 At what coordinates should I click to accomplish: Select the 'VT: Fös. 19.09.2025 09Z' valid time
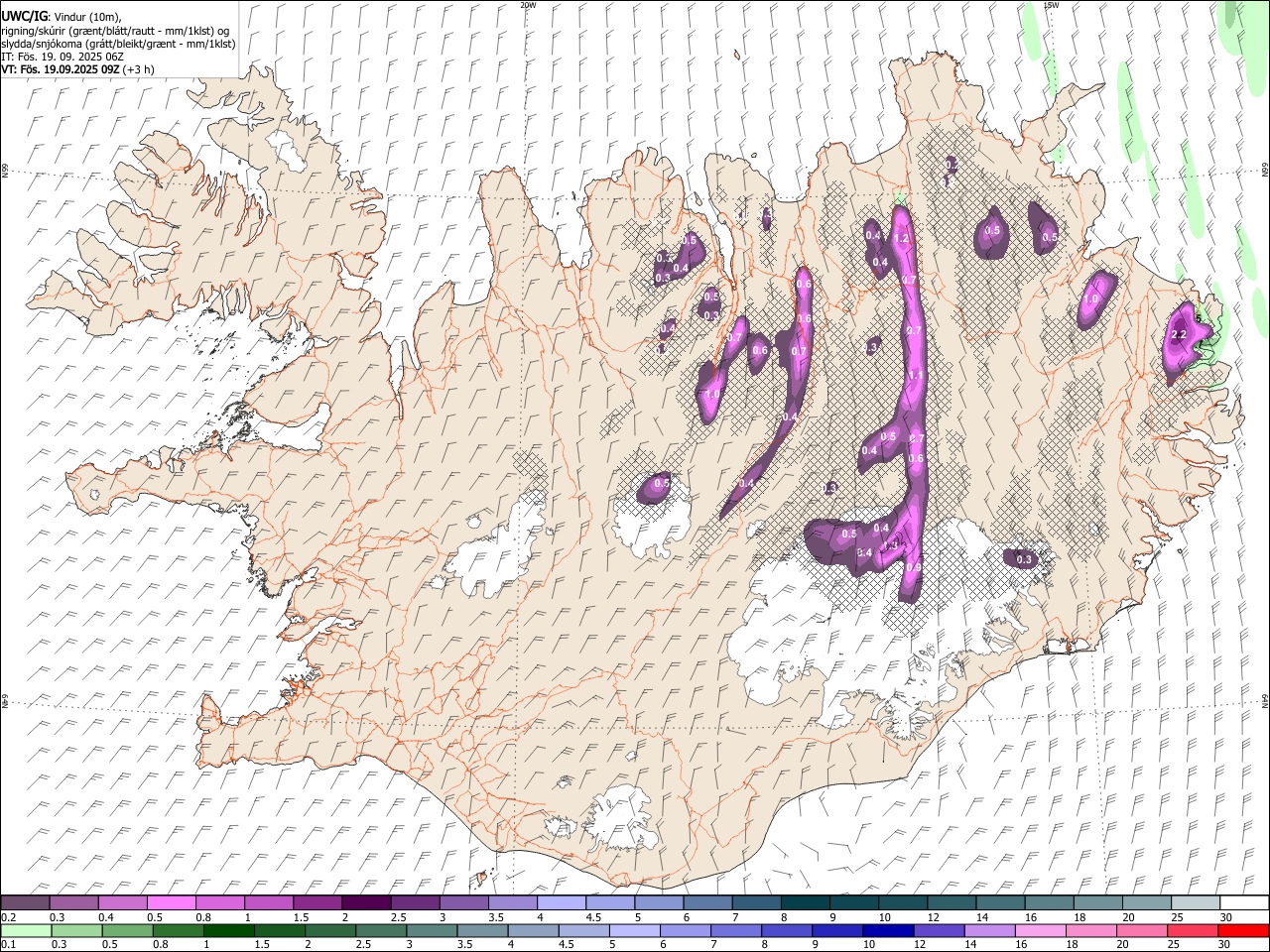[x=63, y=69]
